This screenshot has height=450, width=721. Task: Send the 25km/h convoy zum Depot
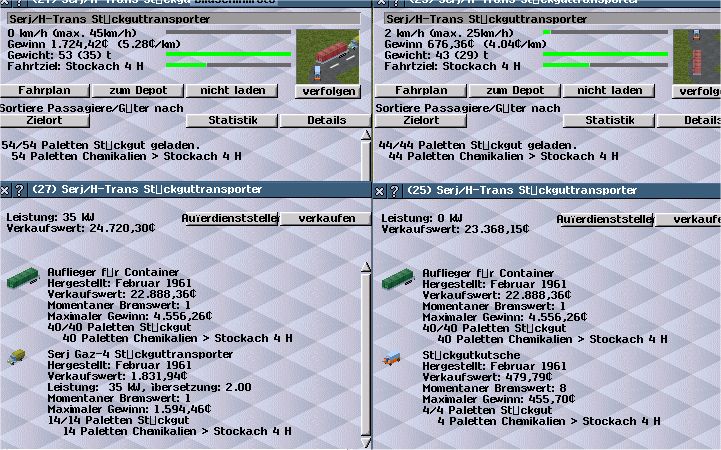515,91
